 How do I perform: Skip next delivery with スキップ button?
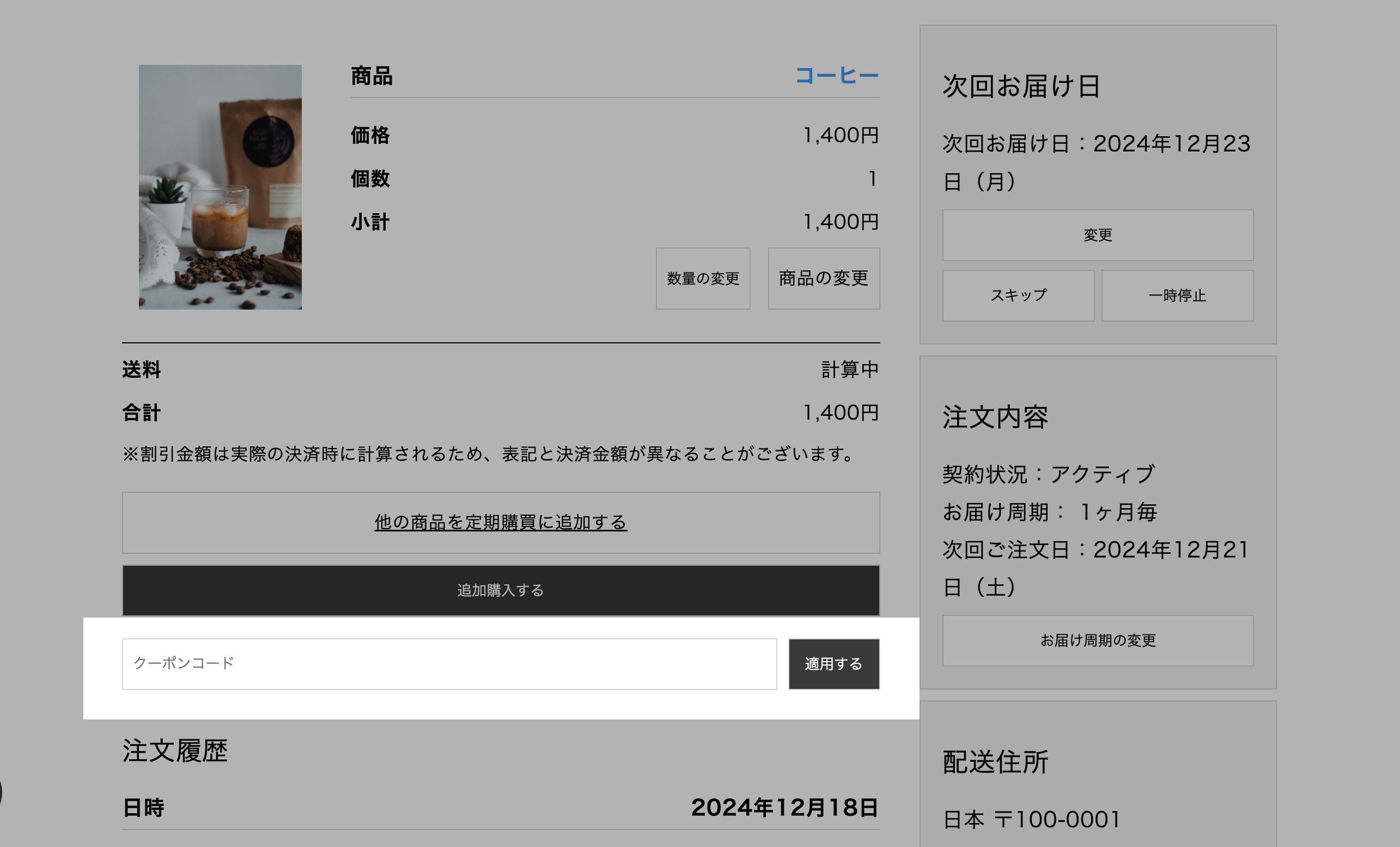[1018, 295]
